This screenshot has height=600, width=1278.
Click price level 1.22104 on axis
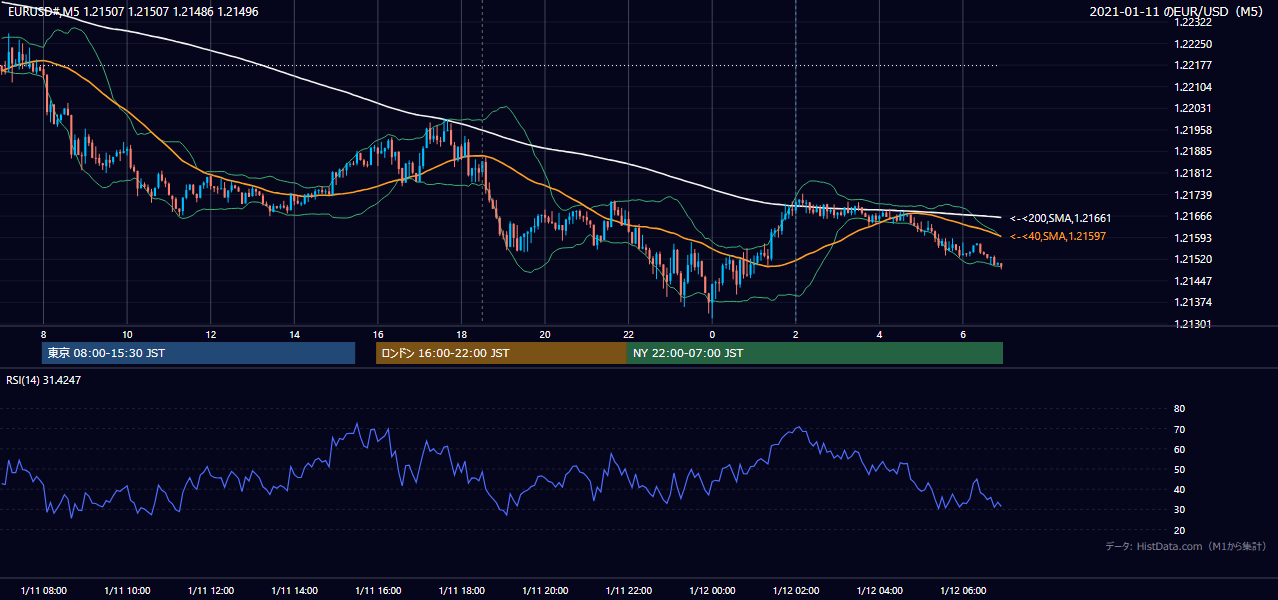1192,87
